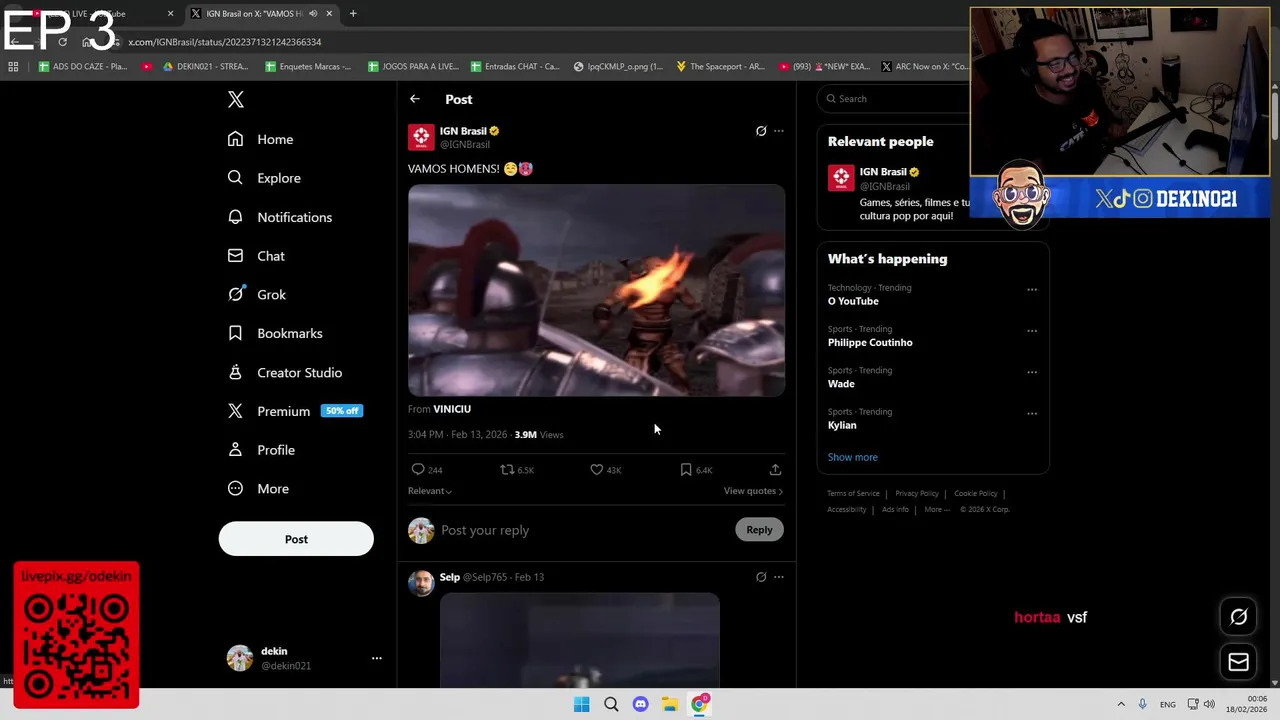
Task: Open The Spaceport bookmark
Action: click(720, 67)
